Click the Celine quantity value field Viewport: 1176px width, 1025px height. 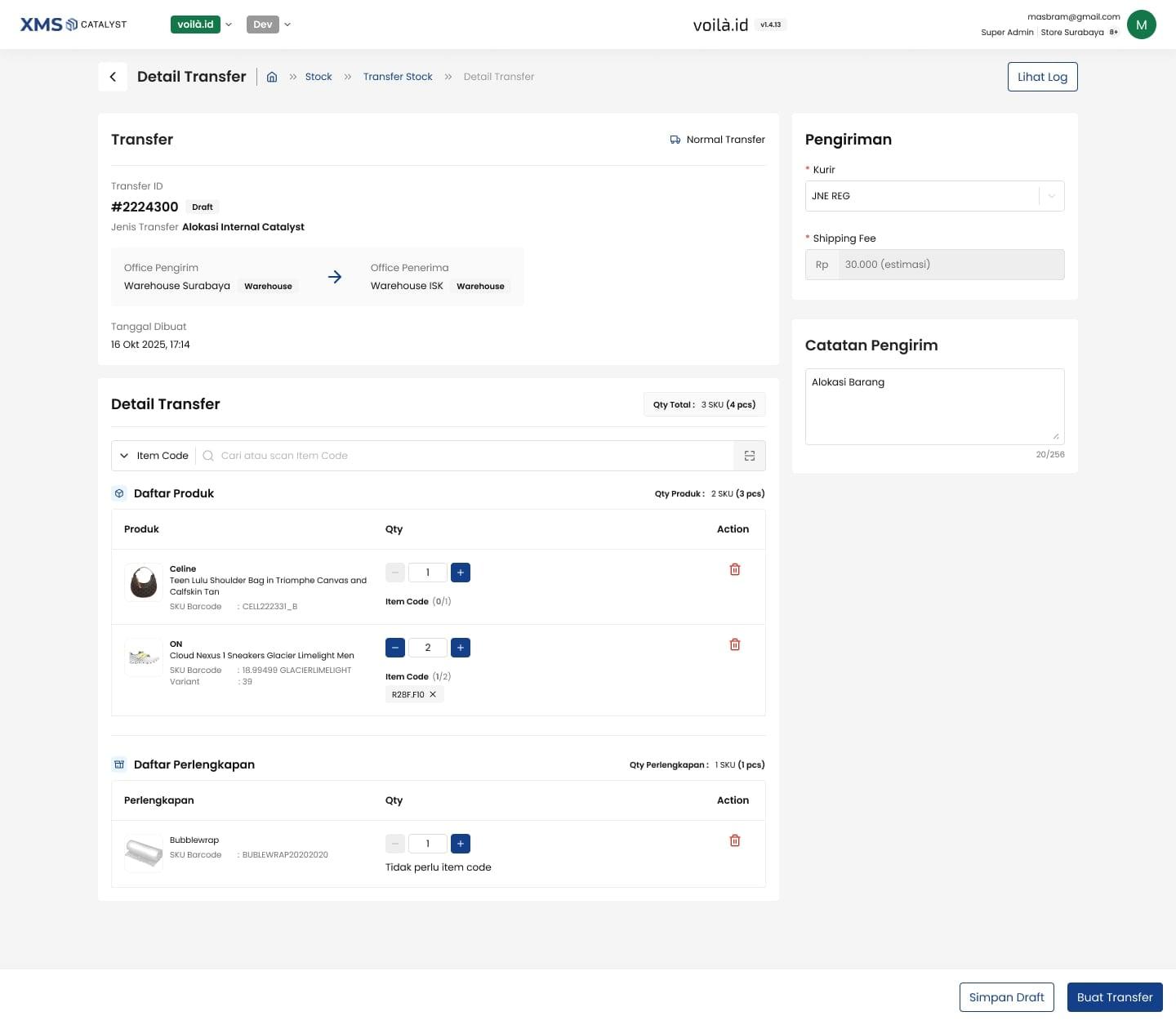point(428,573)
